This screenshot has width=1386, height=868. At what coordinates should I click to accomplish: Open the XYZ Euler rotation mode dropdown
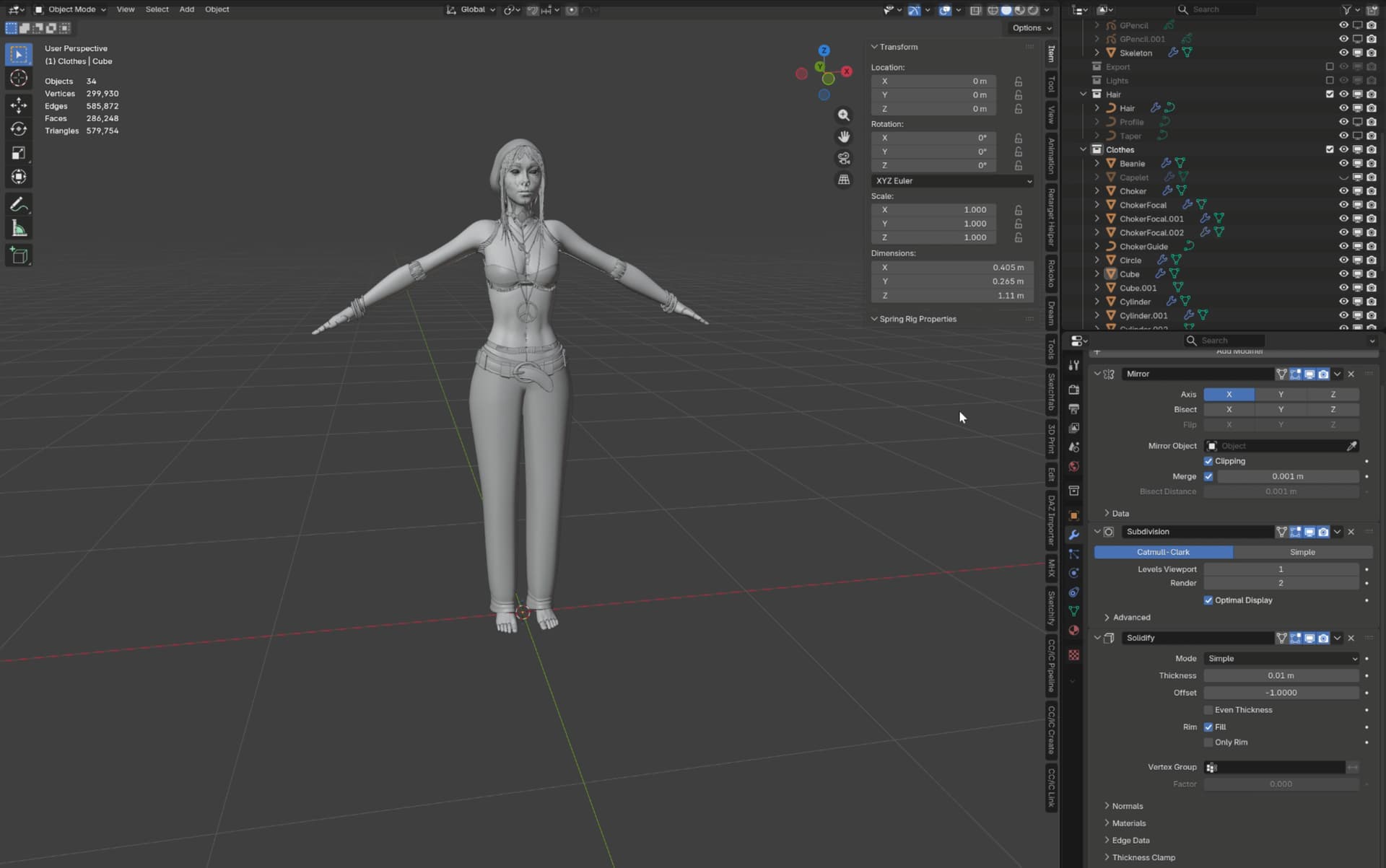(952, 181)
